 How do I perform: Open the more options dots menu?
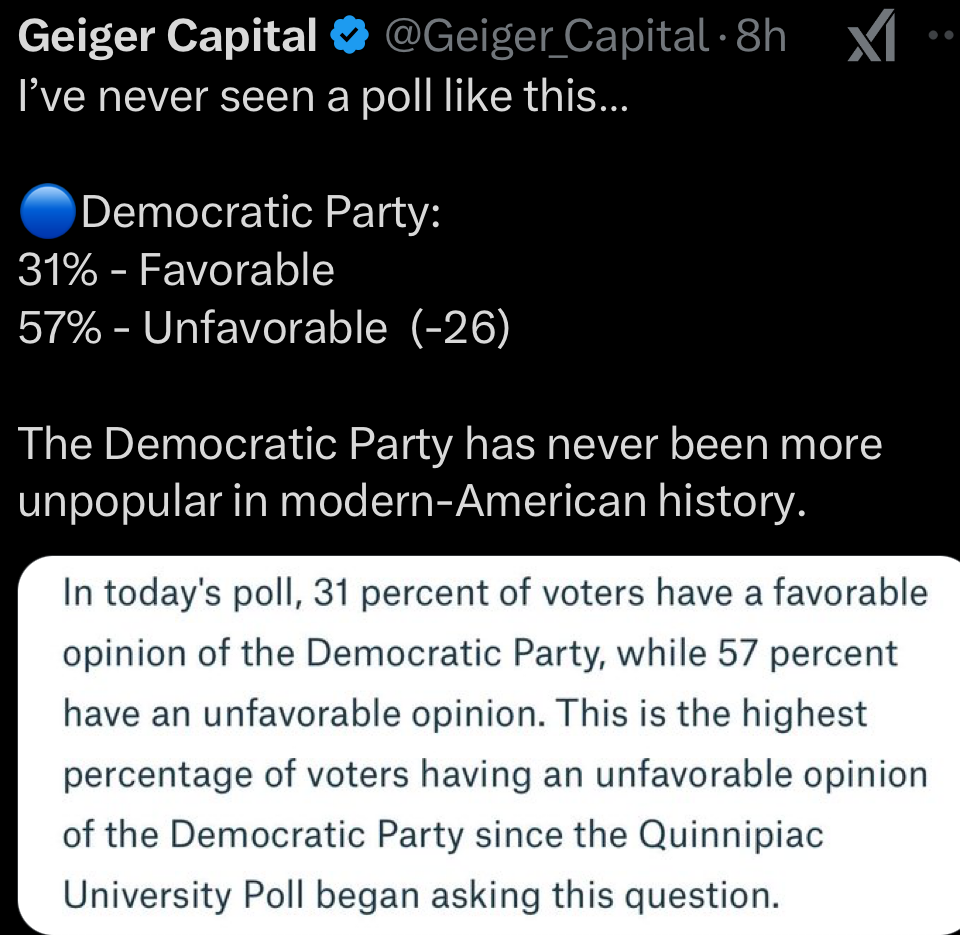[x=940, y=36]
